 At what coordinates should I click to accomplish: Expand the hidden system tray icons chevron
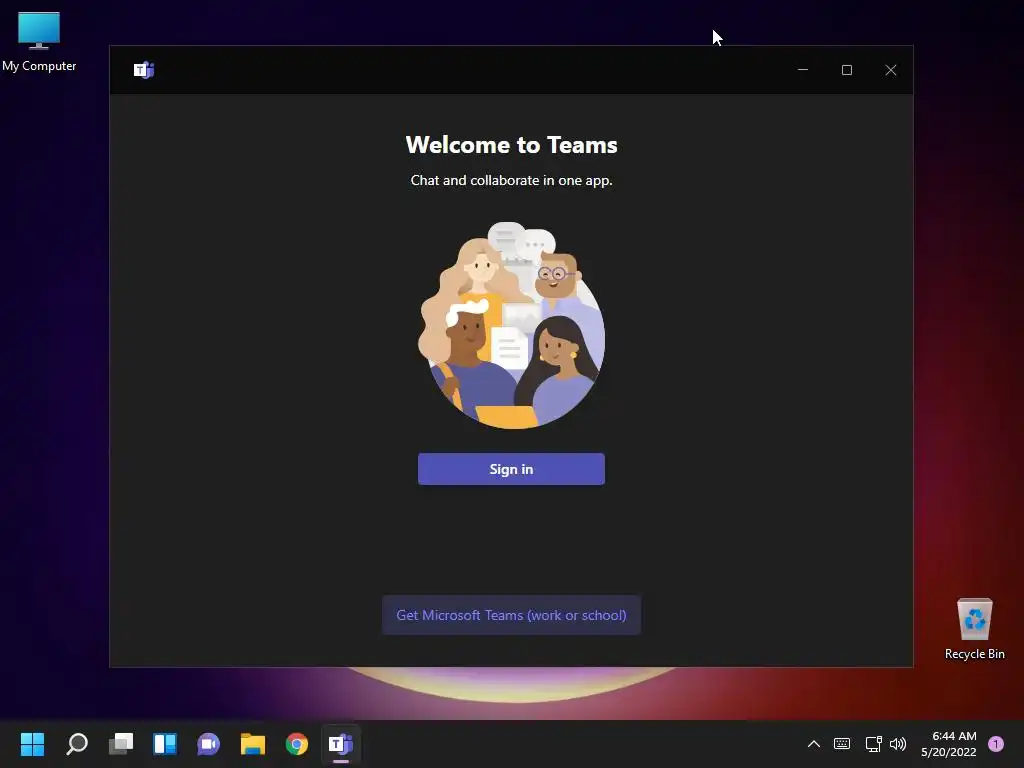coord(814,744)
